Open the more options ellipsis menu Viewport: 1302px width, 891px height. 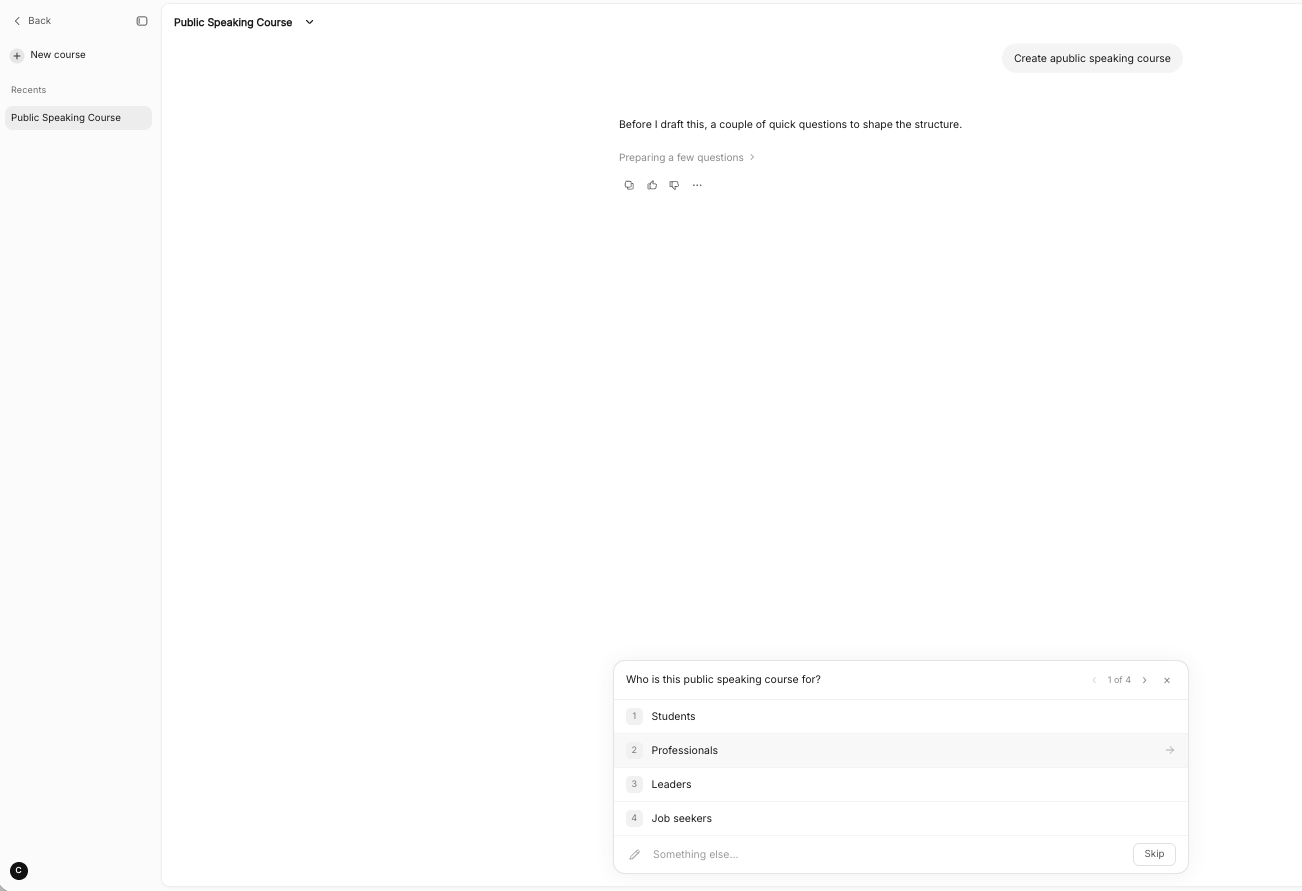[697, 185]
